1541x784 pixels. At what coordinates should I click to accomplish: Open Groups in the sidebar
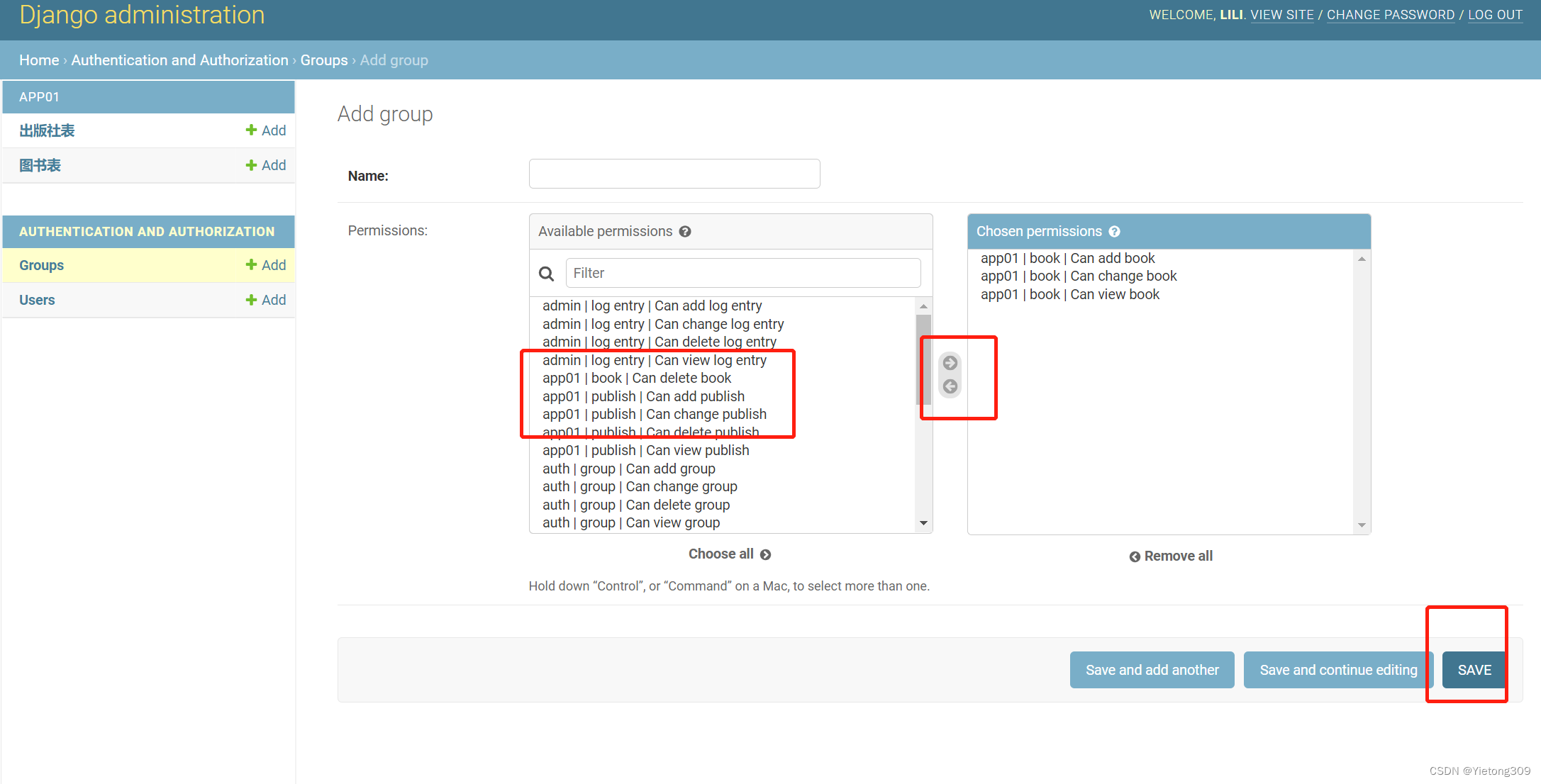[42, 265]
